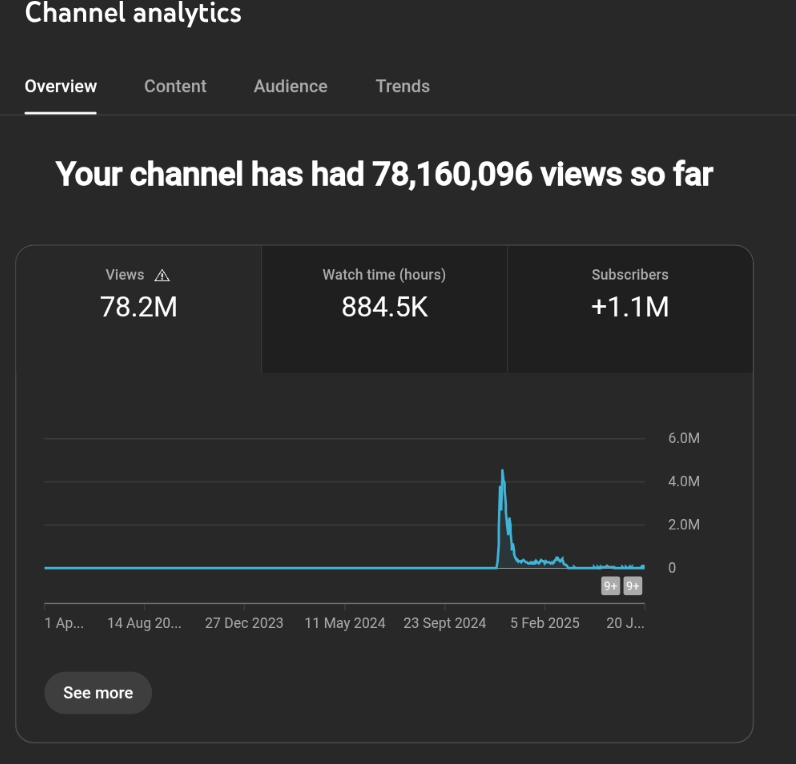Image resolution: width=796 pixels, height=764 pixels.
Task: Click the 78,160,096 views headline text
Action: coord(384,174)
